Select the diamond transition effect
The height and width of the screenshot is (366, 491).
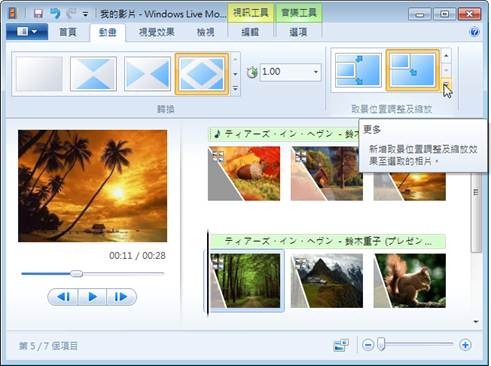[x=202, y=74]
